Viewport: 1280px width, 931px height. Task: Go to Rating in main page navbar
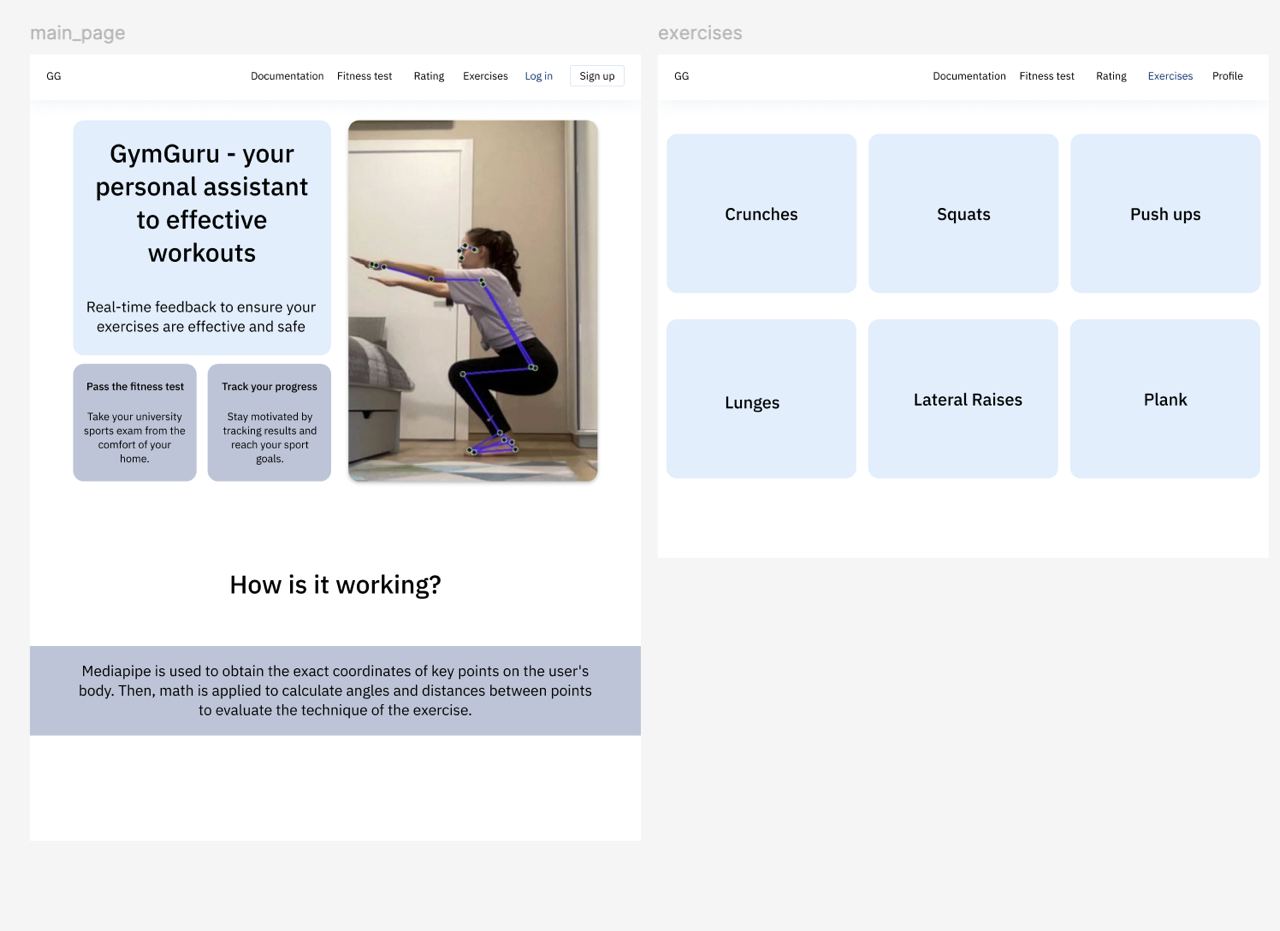429,76
